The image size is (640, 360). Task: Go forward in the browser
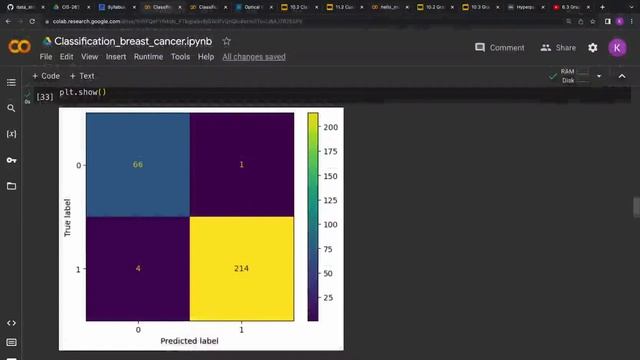20,21
